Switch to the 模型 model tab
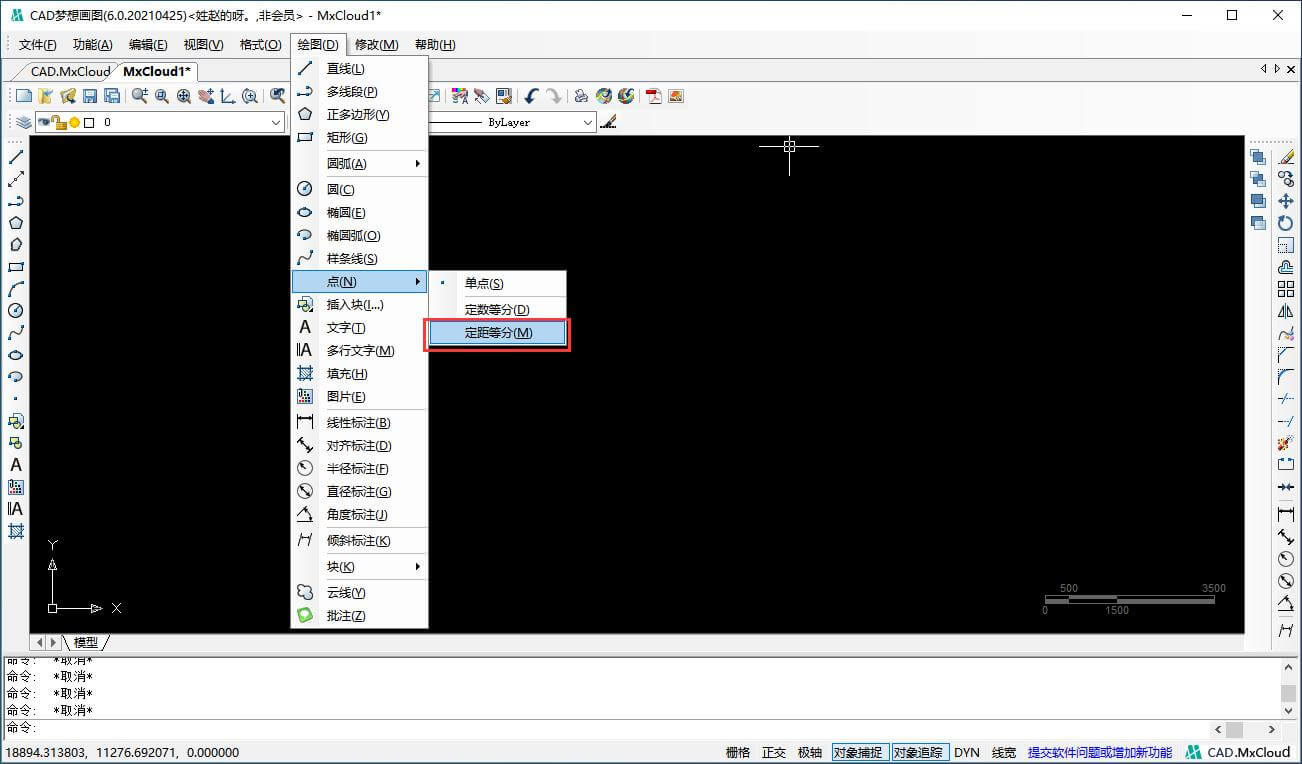1302x764 pixels. click(86, 642)
